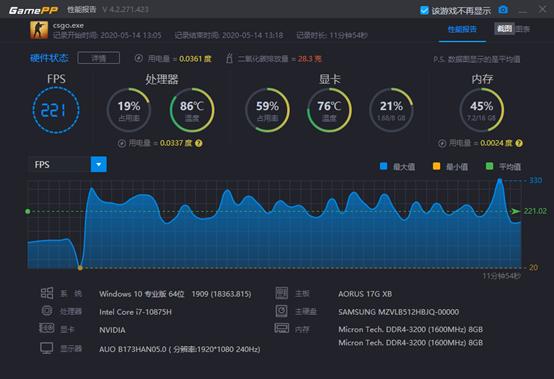Click the power icon left of 0.0024 度
This screenshot has width=554, height=379.
coord(442,143)
